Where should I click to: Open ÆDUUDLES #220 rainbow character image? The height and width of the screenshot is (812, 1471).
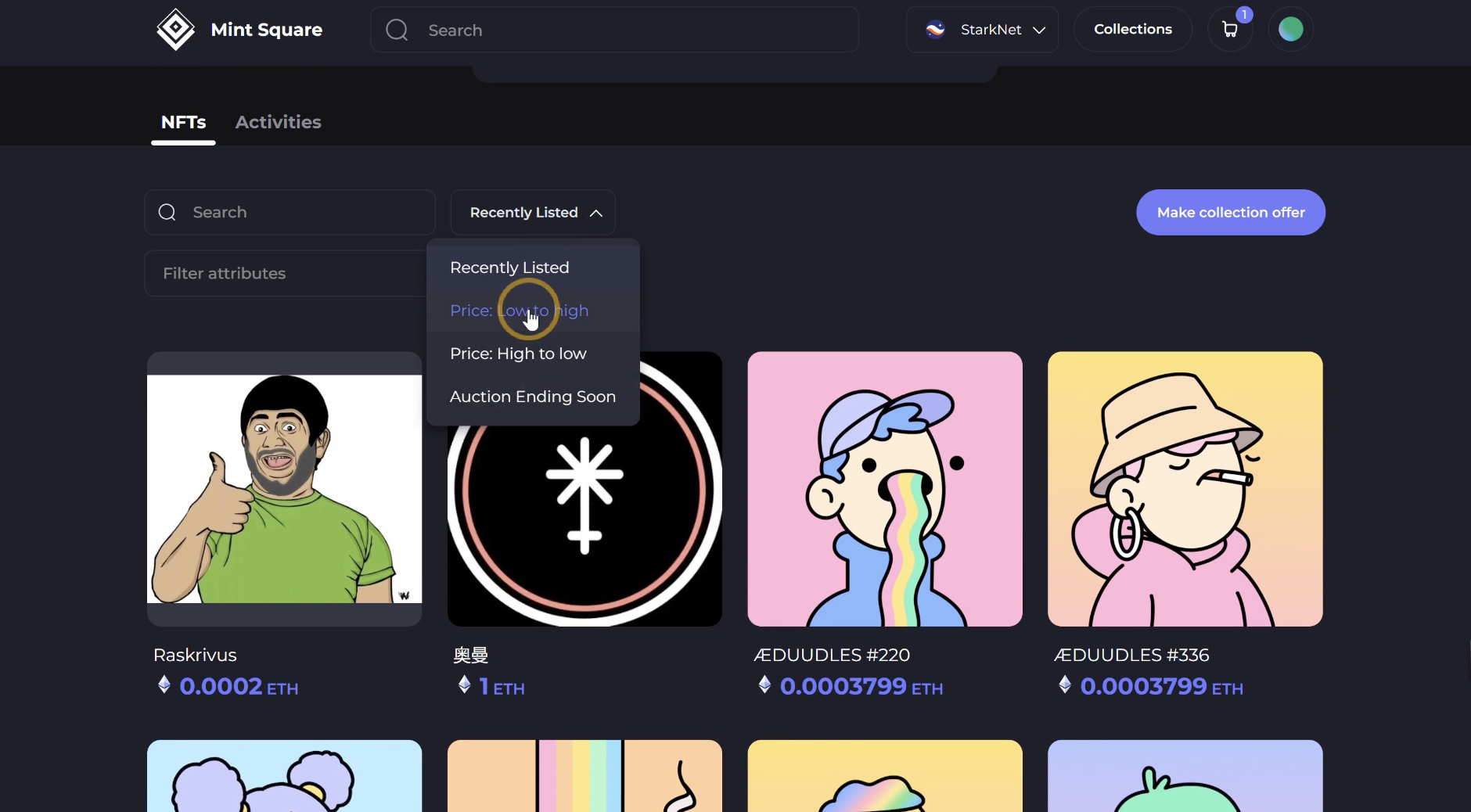[x=885, y=489]
